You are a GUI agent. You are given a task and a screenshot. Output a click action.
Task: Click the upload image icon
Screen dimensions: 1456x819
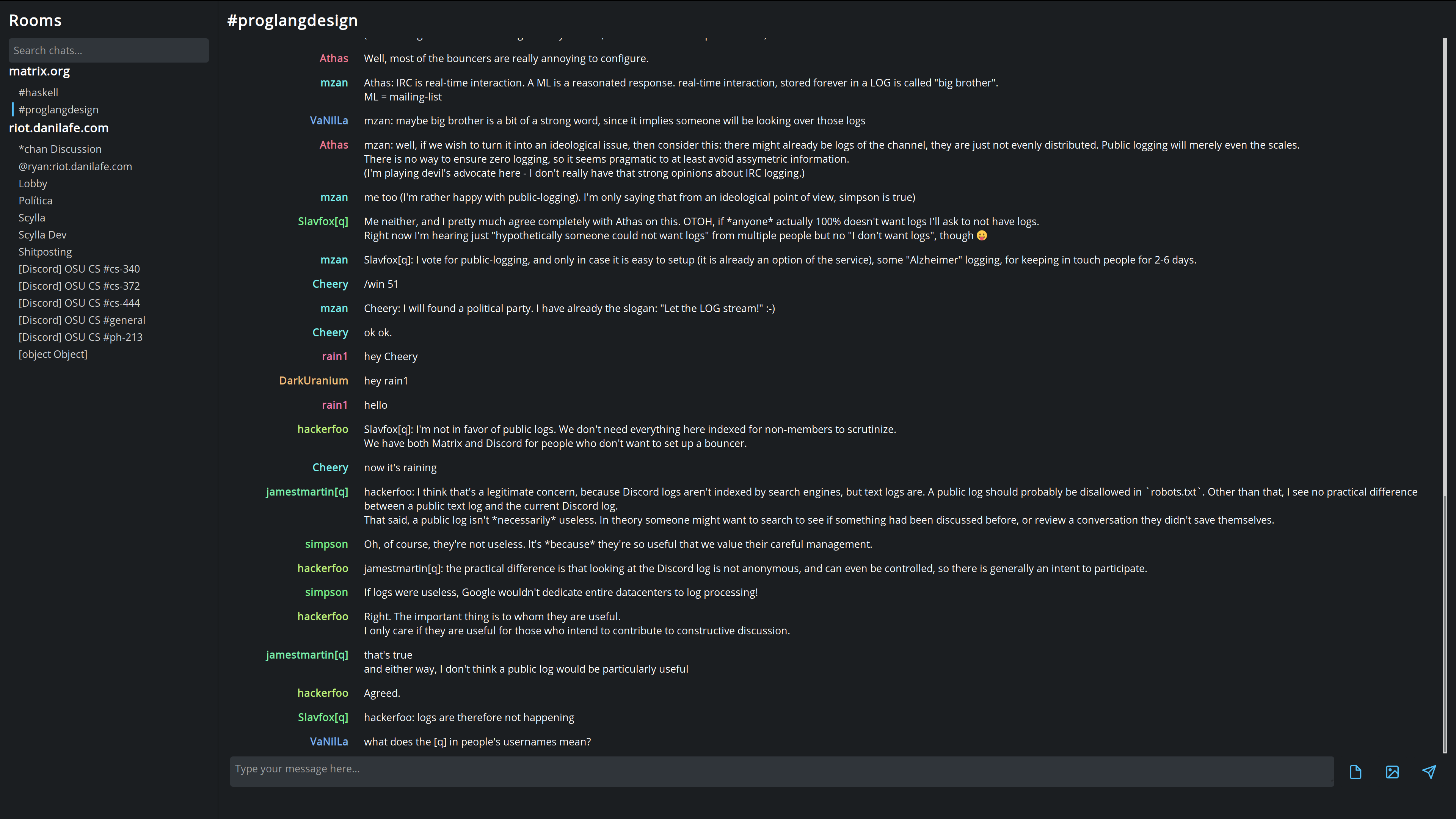pyautogui.click(x=1392, y=772)
